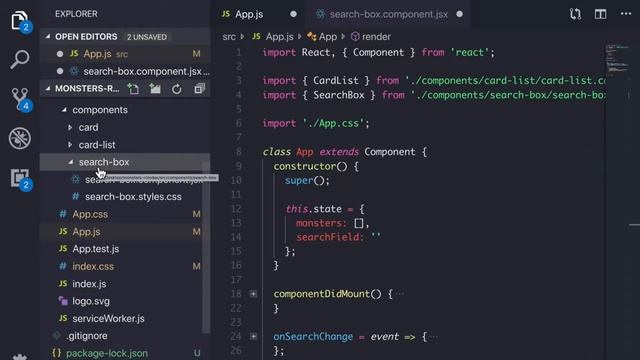Collapse the MONSTERS-R project section

[48, 89]
